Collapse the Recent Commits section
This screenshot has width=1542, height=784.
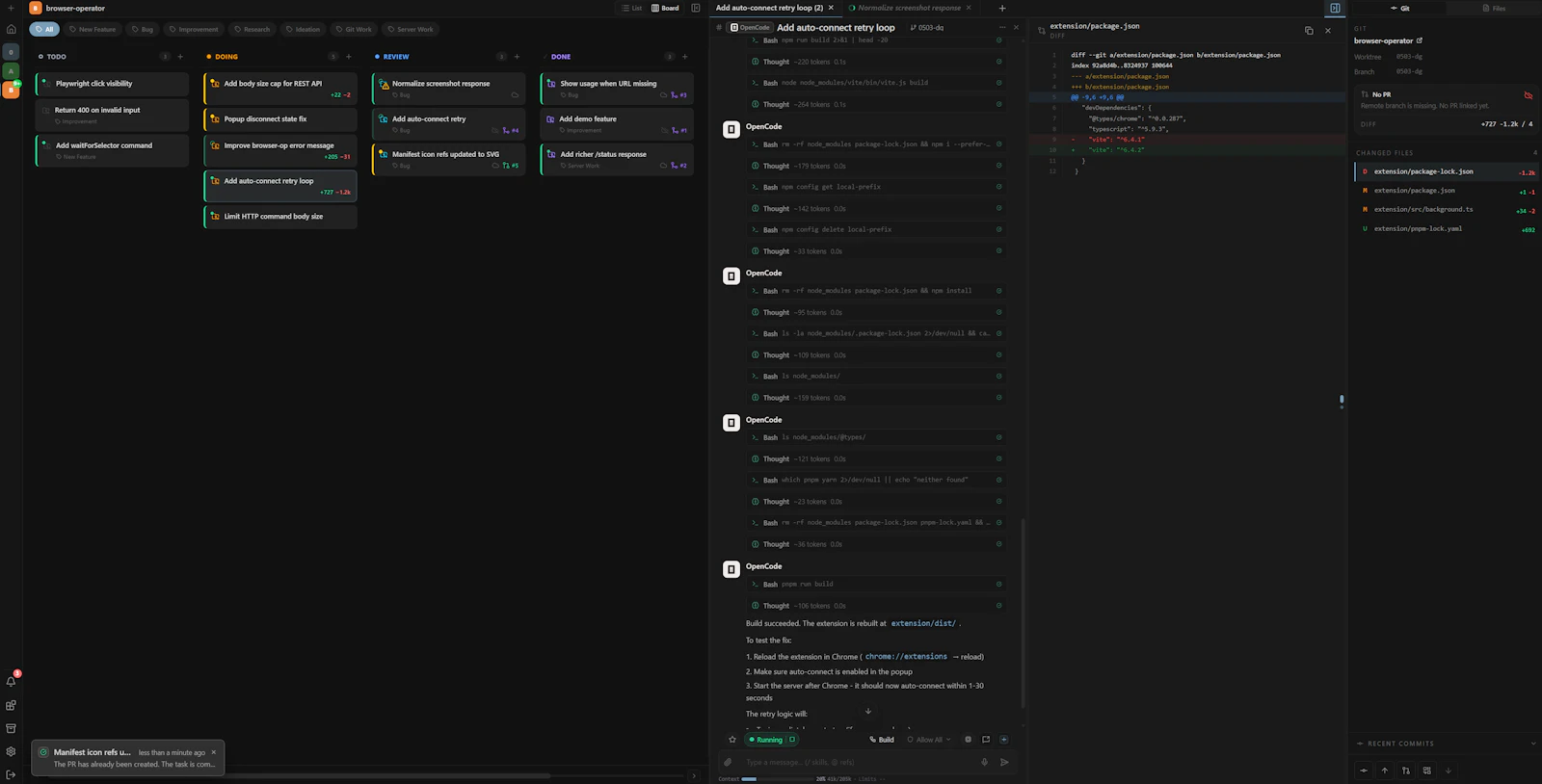(x=1533, y=744)
